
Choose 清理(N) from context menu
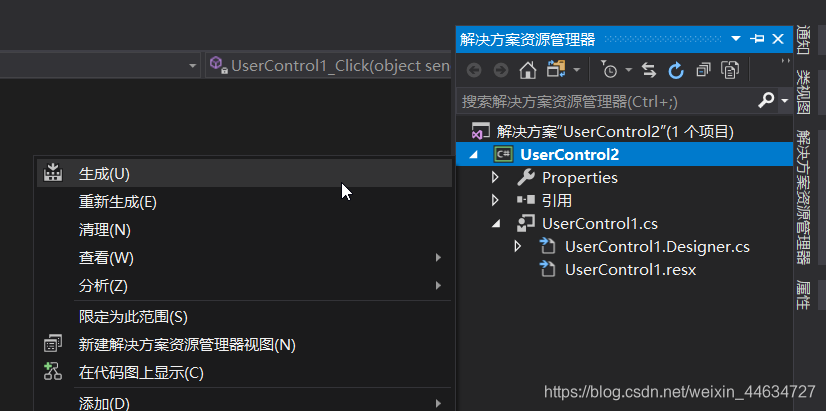pyautogui.click(x=244, y=230)
